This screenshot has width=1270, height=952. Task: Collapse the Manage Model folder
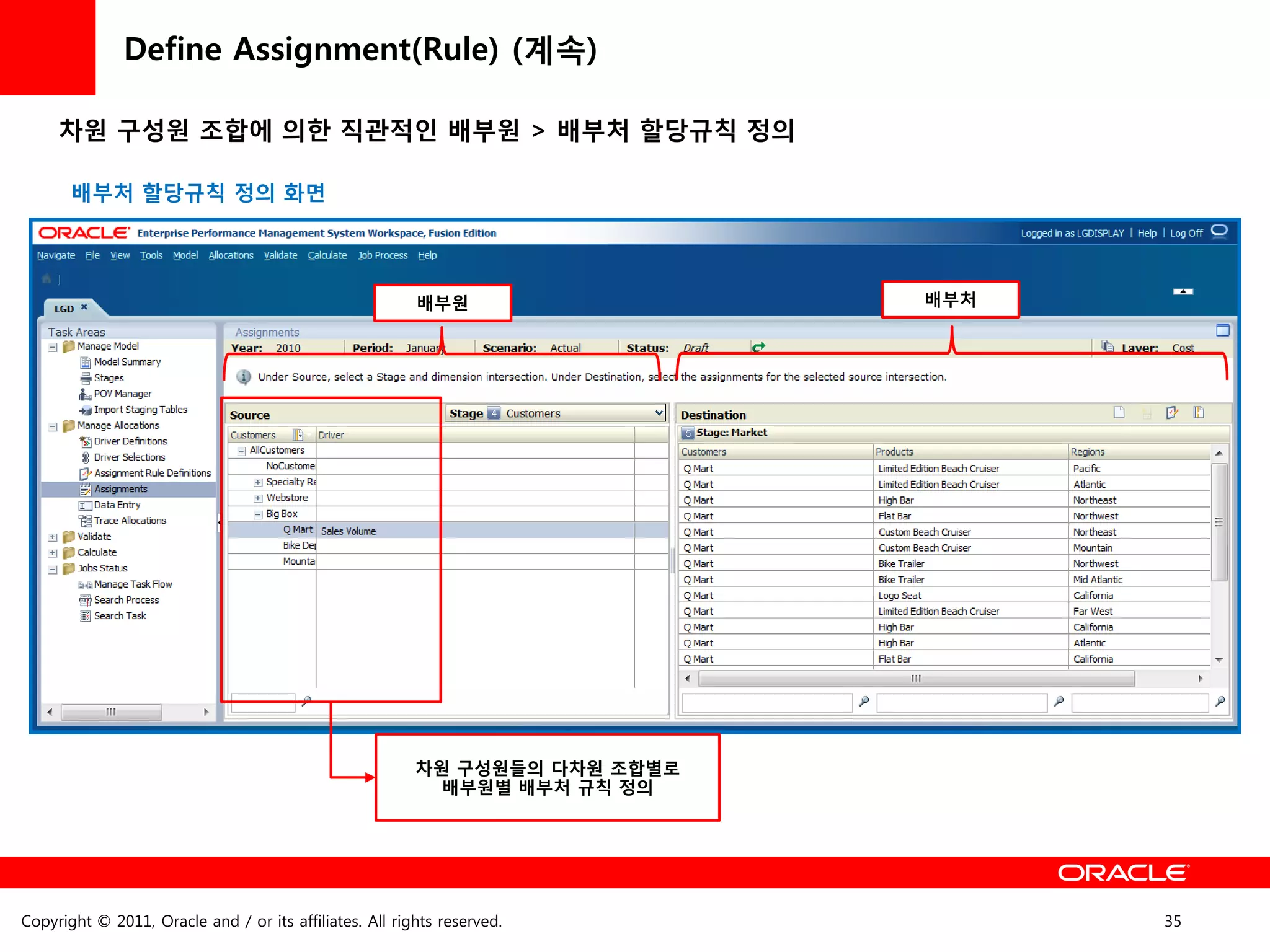point(53,347)
